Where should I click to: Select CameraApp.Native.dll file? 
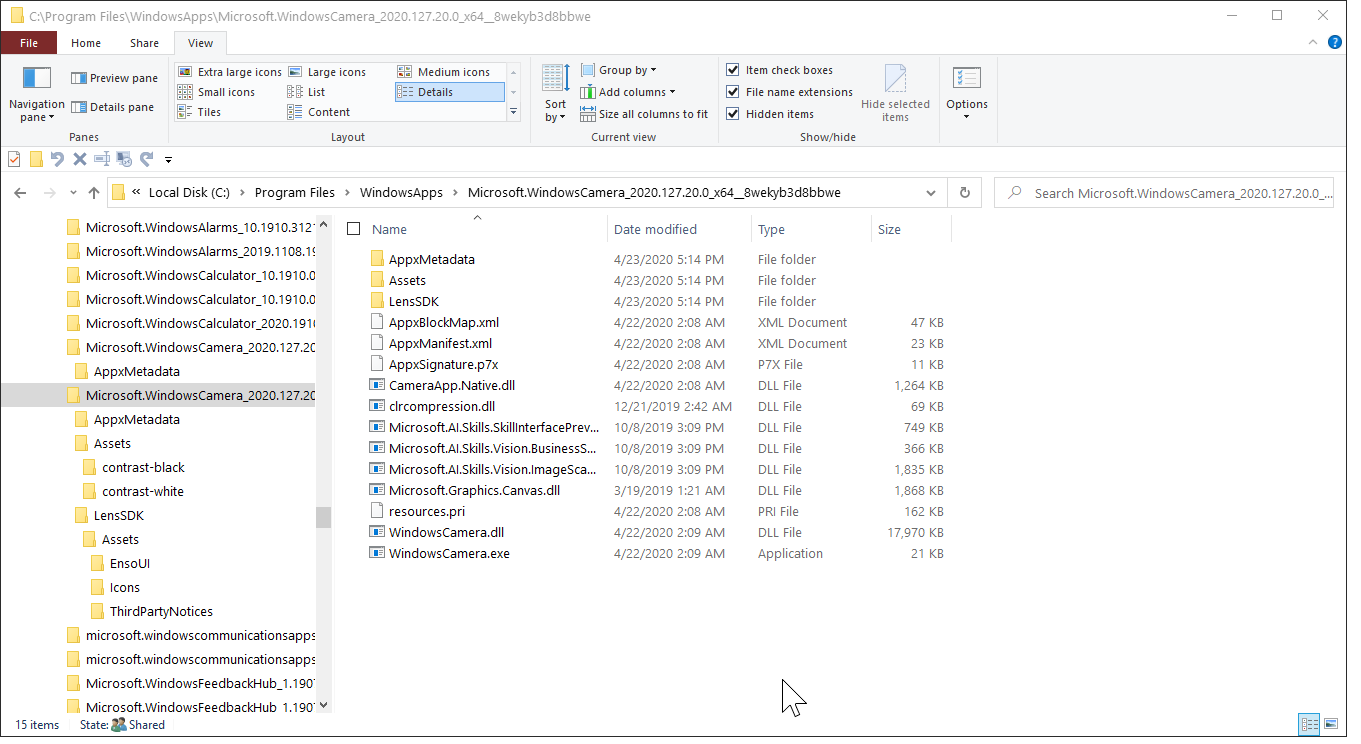tap(452, 385)
